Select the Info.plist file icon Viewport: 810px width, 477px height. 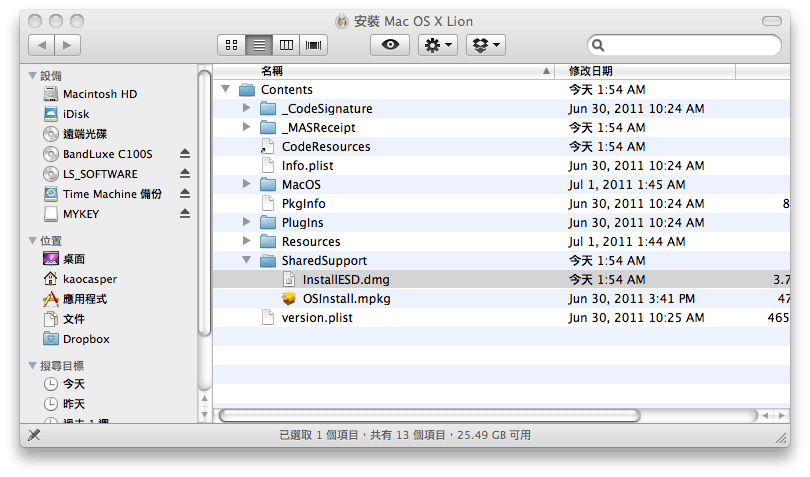point(268,165)
